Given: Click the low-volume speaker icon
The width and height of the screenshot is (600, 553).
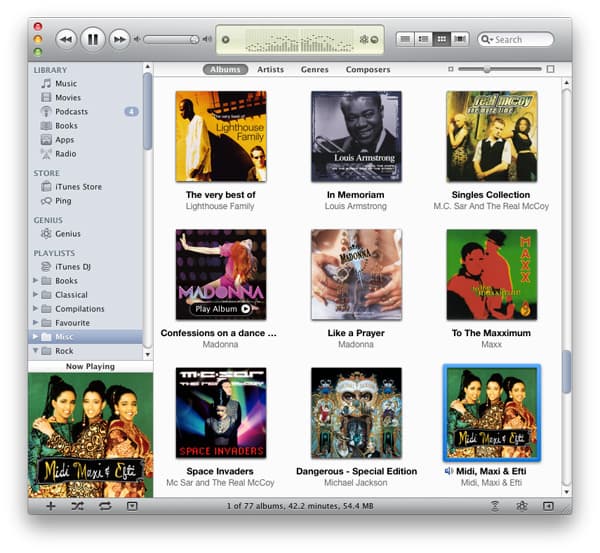Looking at the screenshot, I should pos(137,39).
